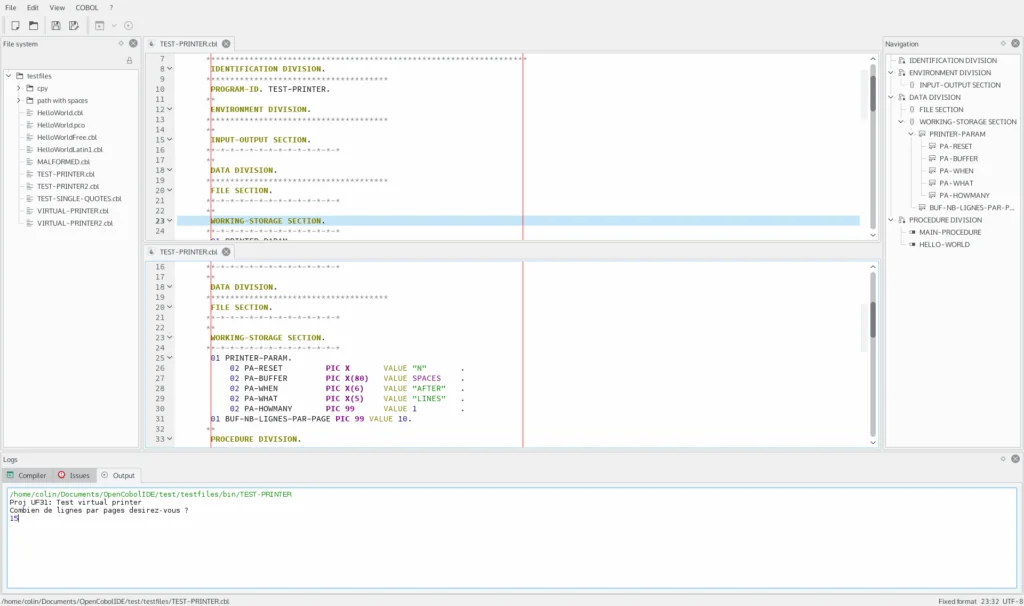
Task: Click the Compiler tab icon in Logs
Action: (10, 475)
